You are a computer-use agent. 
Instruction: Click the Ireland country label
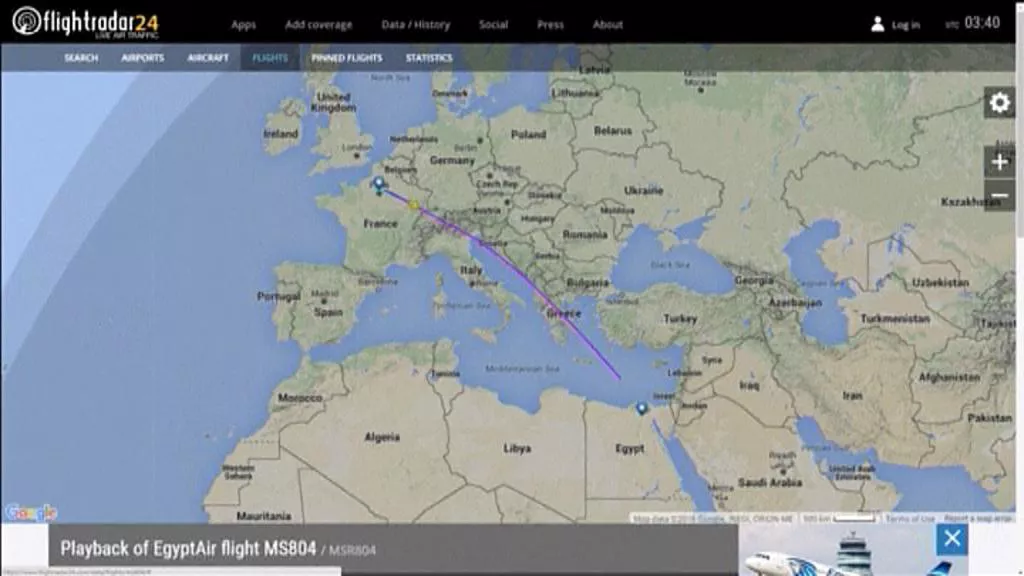click(x=281, y=134)
